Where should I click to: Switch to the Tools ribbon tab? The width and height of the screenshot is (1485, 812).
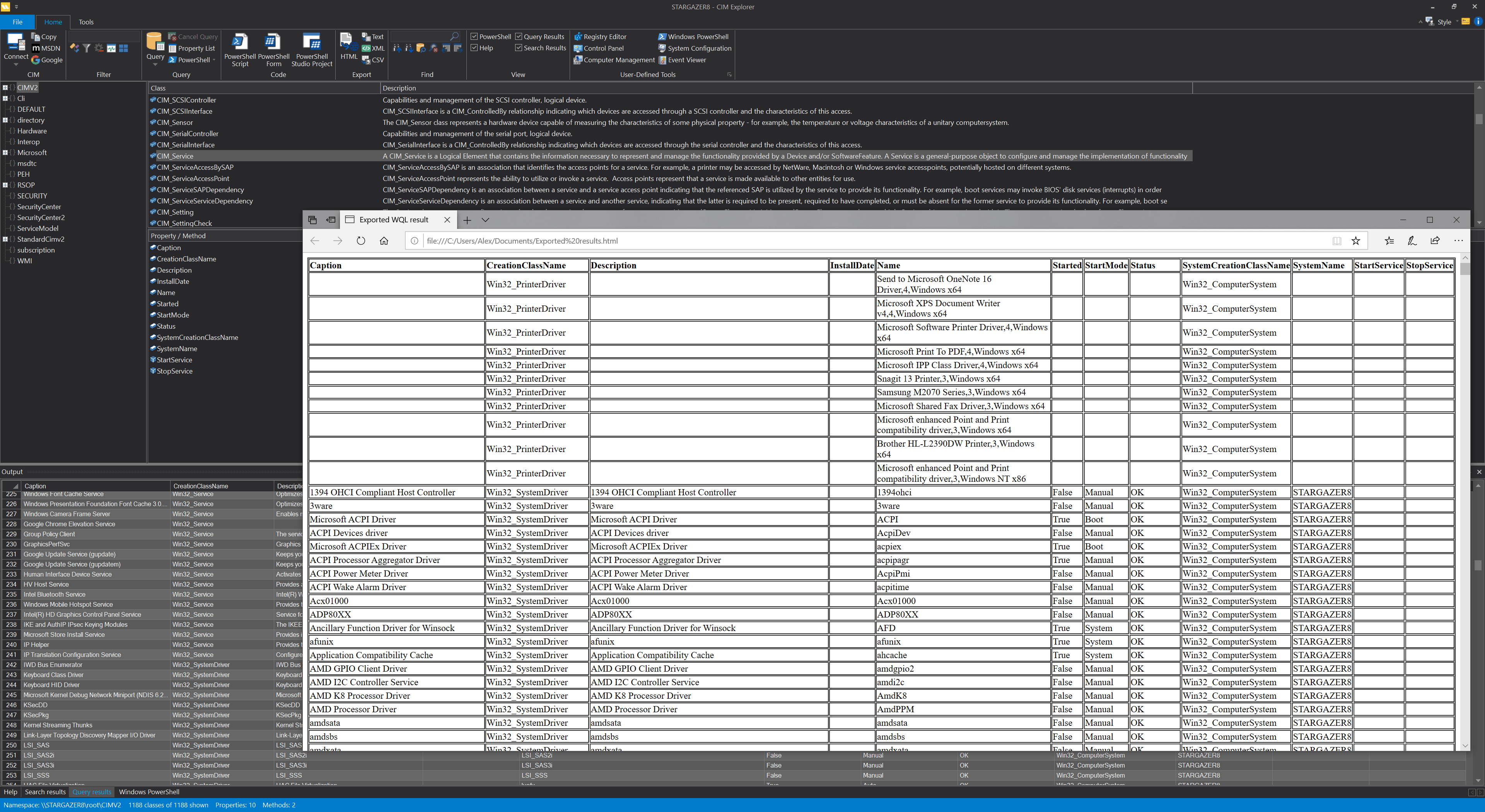(86, 22)
